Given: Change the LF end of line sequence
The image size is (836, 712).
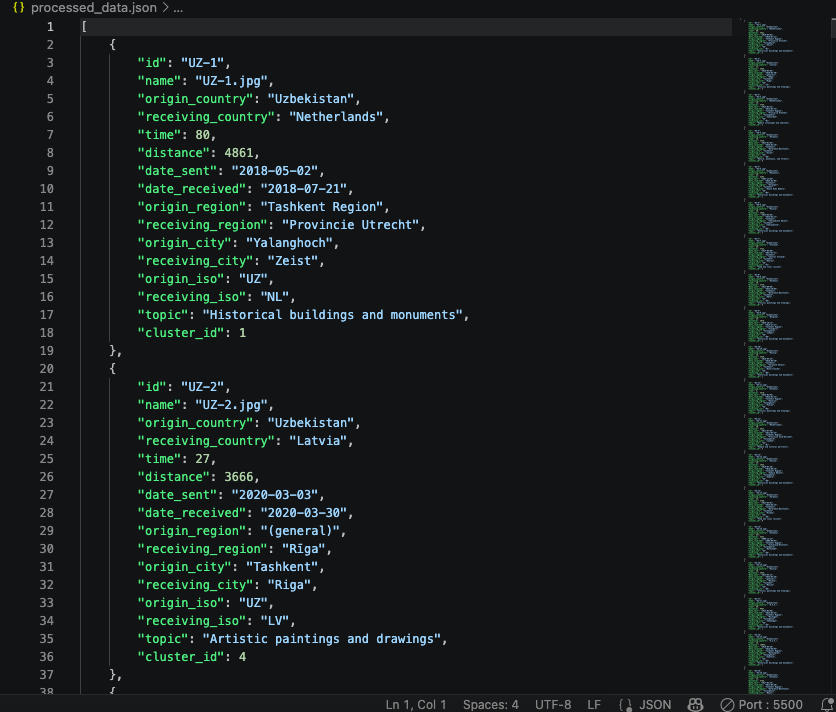Looking at the screenshot, I should pyautogui.click(x=594, y=704).
